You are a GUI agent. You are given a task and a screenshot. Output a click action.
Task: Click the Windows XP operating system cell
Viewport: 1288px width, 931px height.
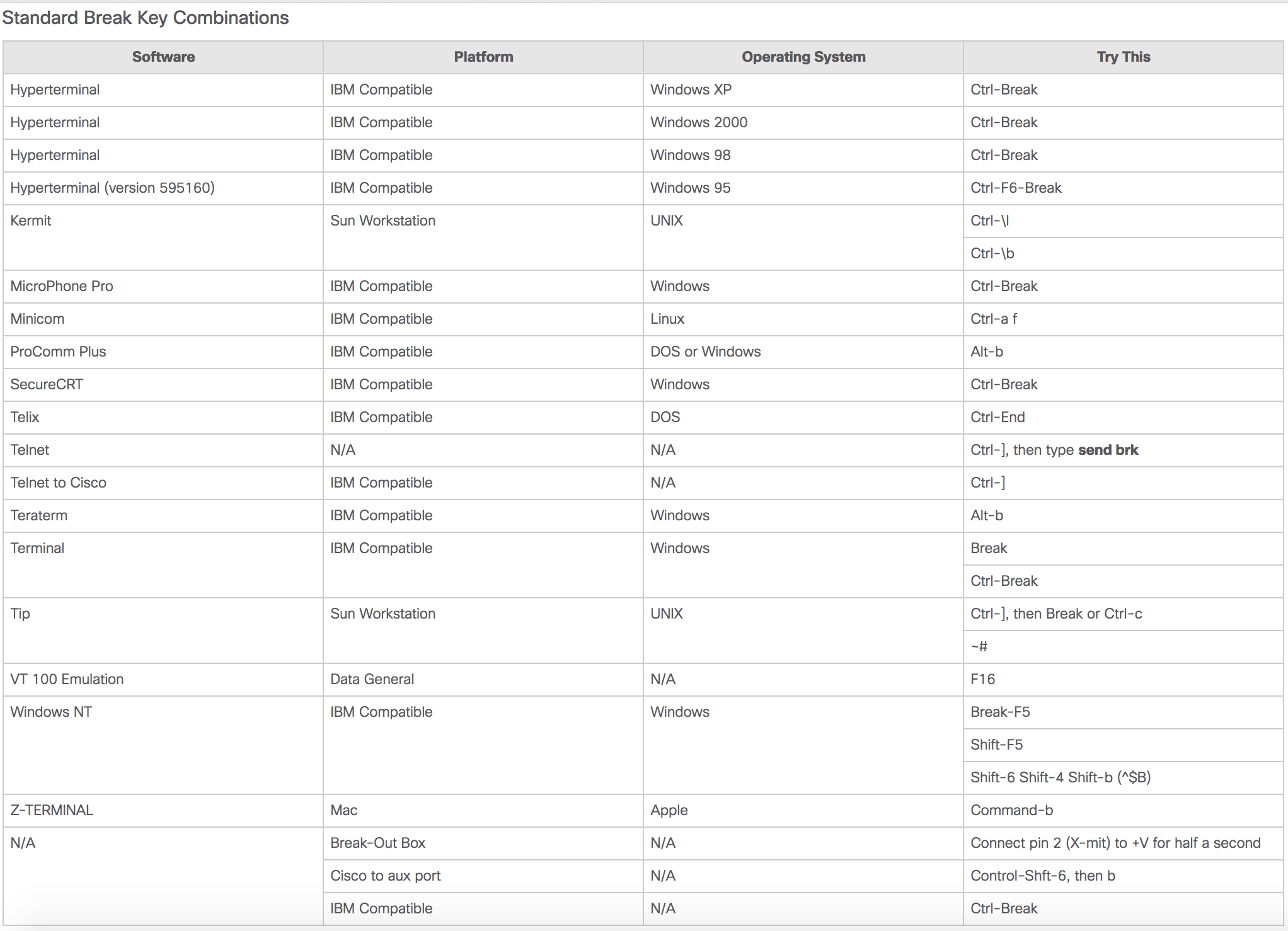pyautogui.click(x=691, y=89)
